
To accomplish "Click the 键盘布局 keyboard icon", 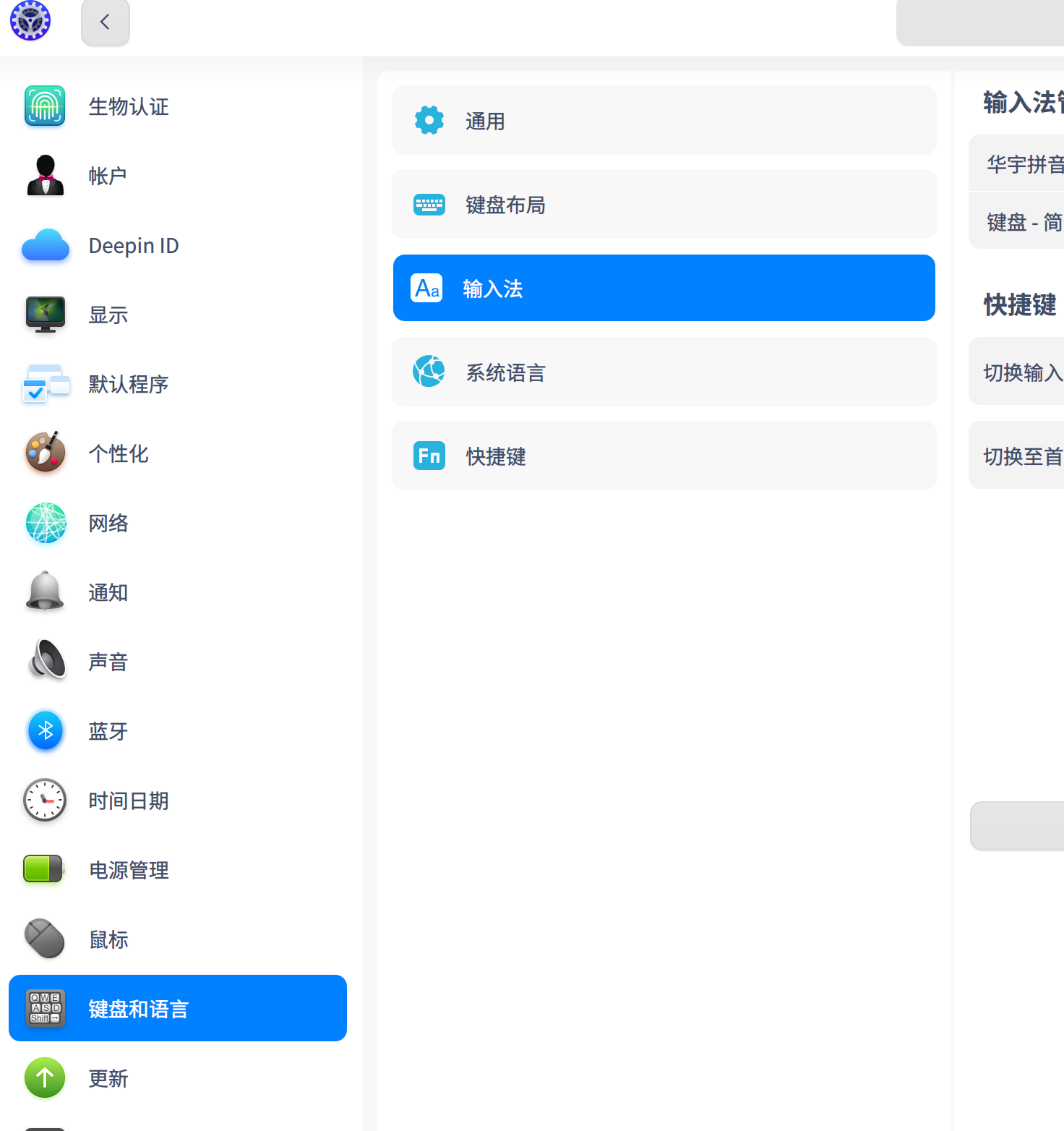I will (429, 205).
